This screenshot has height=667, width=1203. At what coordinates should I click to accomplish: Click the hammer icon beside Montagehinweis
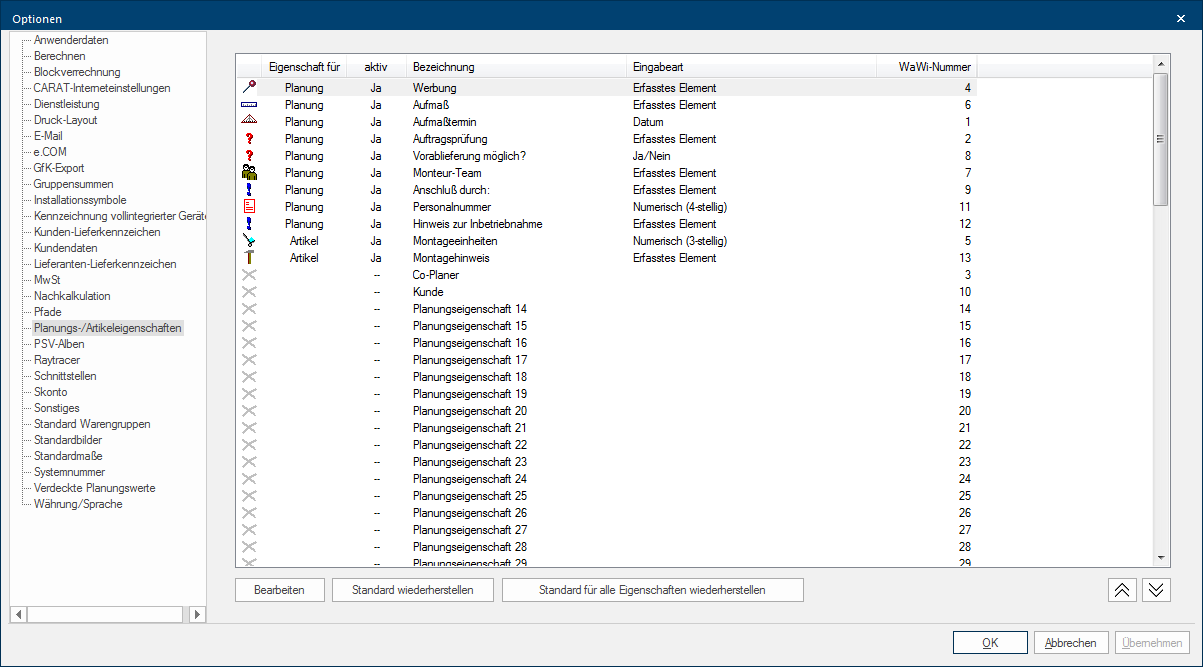(x=250, y=258)
